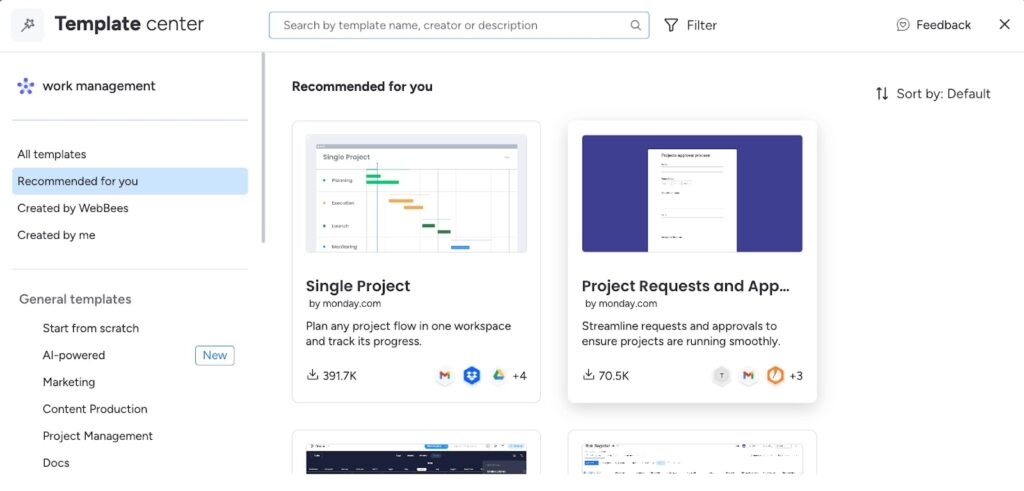Screen dimensions: 1024x491
Task: Click the Streamline requests and approvals description
Action: (681, 333)
